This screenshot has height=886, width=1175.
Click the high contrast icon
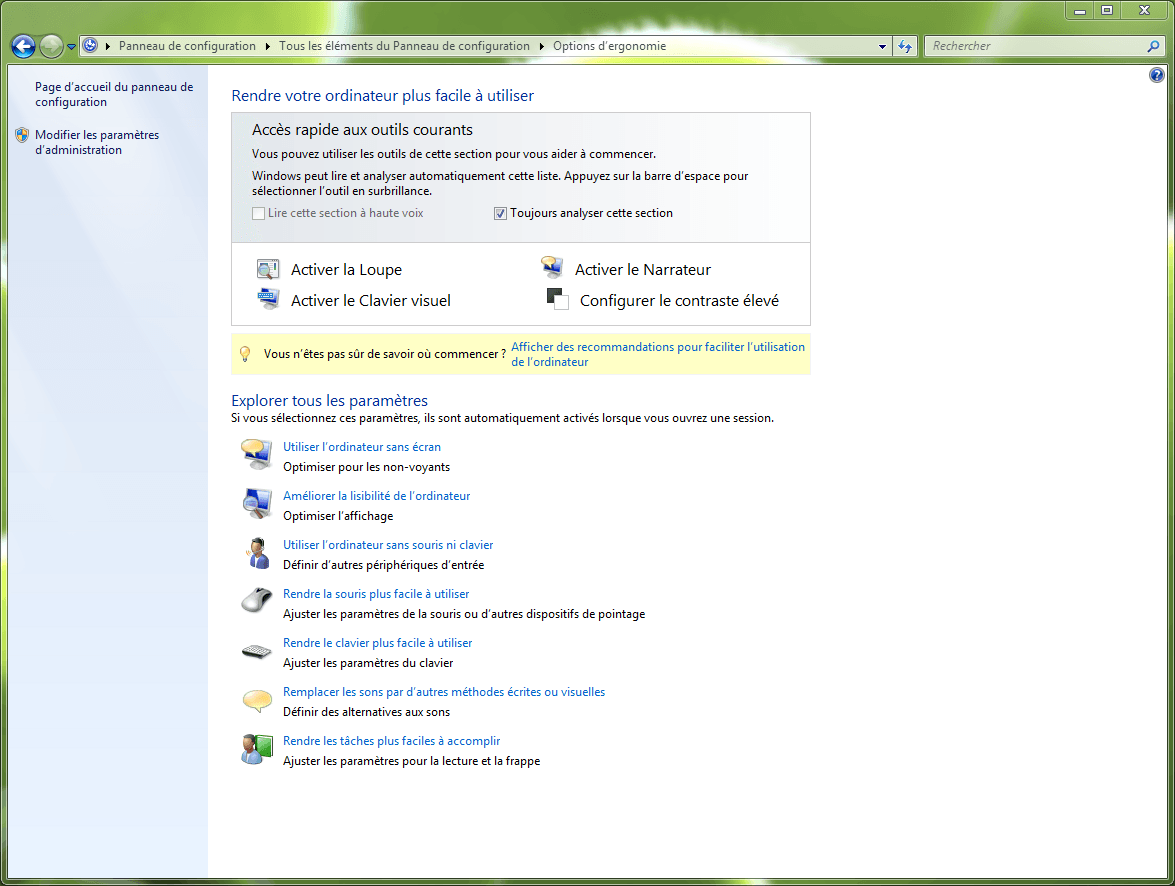(x=558, y=298)
